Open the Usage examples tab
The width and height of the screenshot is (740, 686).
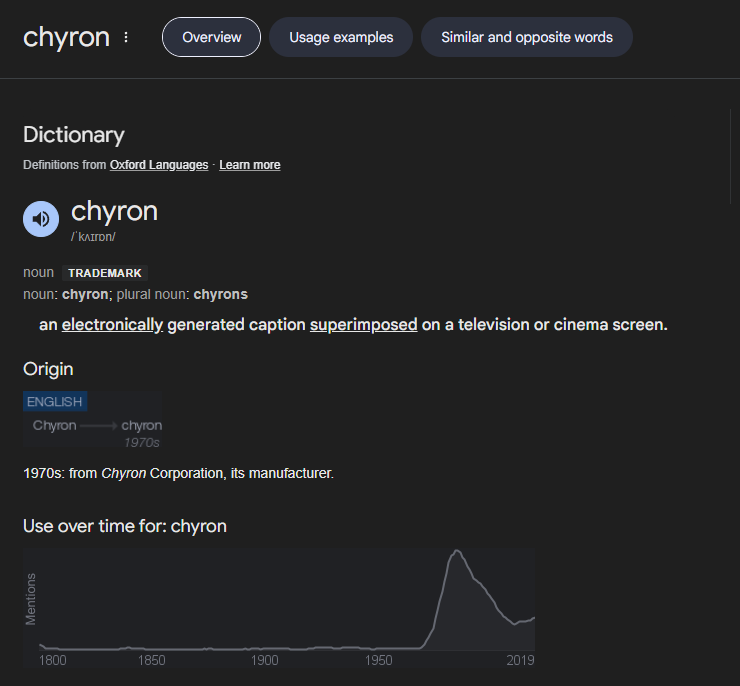(x=341, y=37)
